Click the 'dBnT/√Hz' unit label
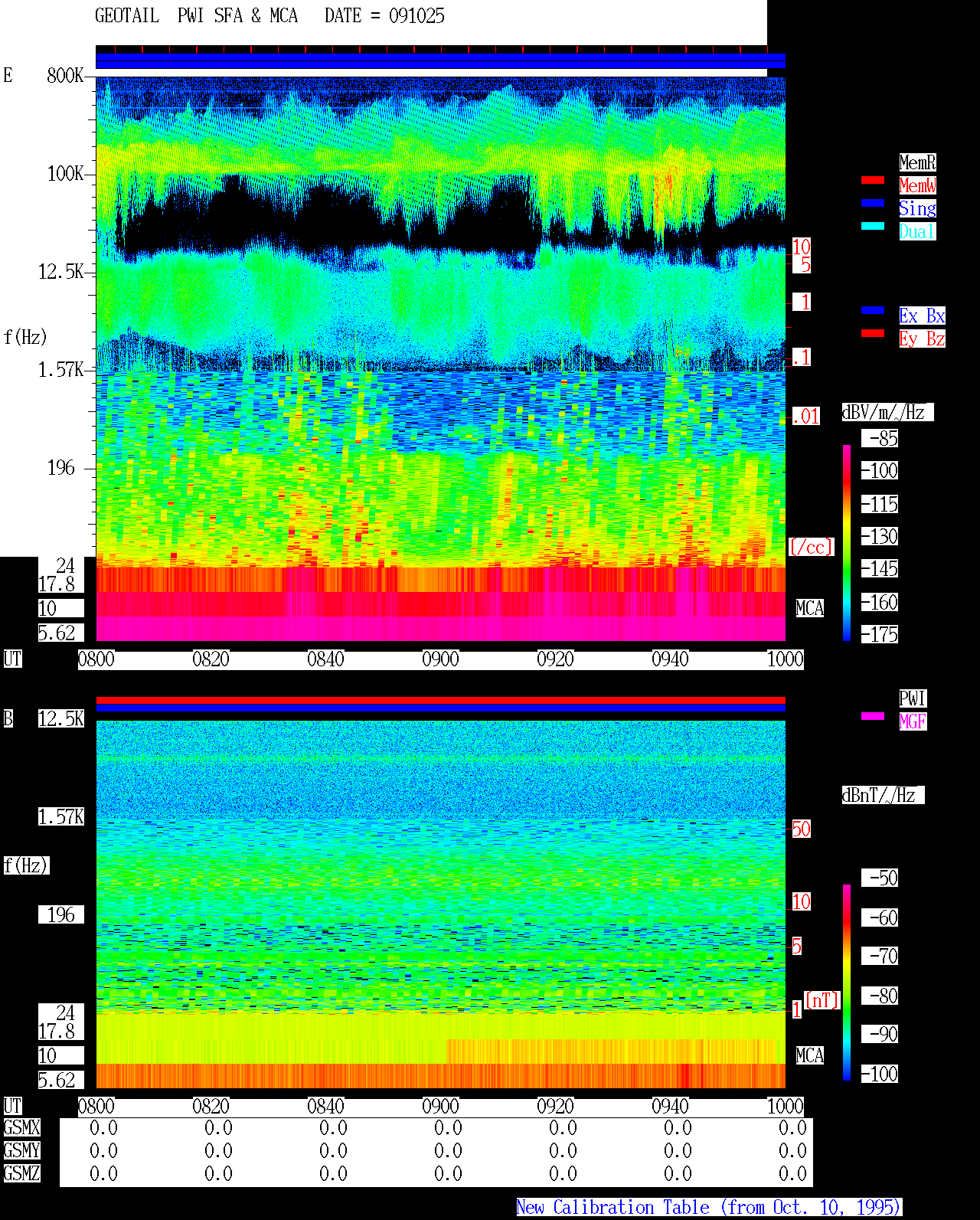 point(883,795)
